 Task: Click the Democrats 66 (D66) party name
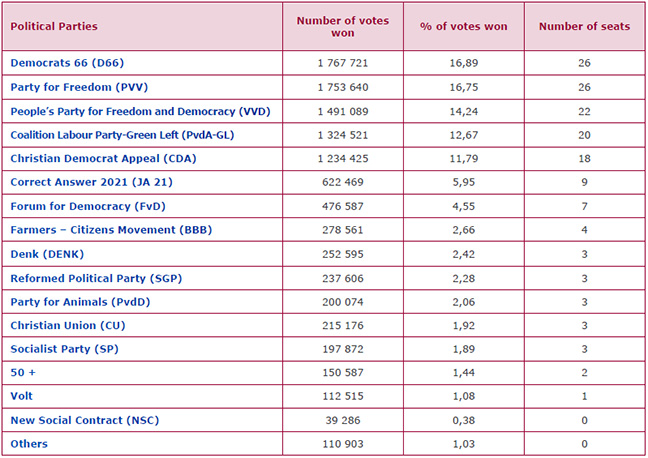[x=61, y=62]
